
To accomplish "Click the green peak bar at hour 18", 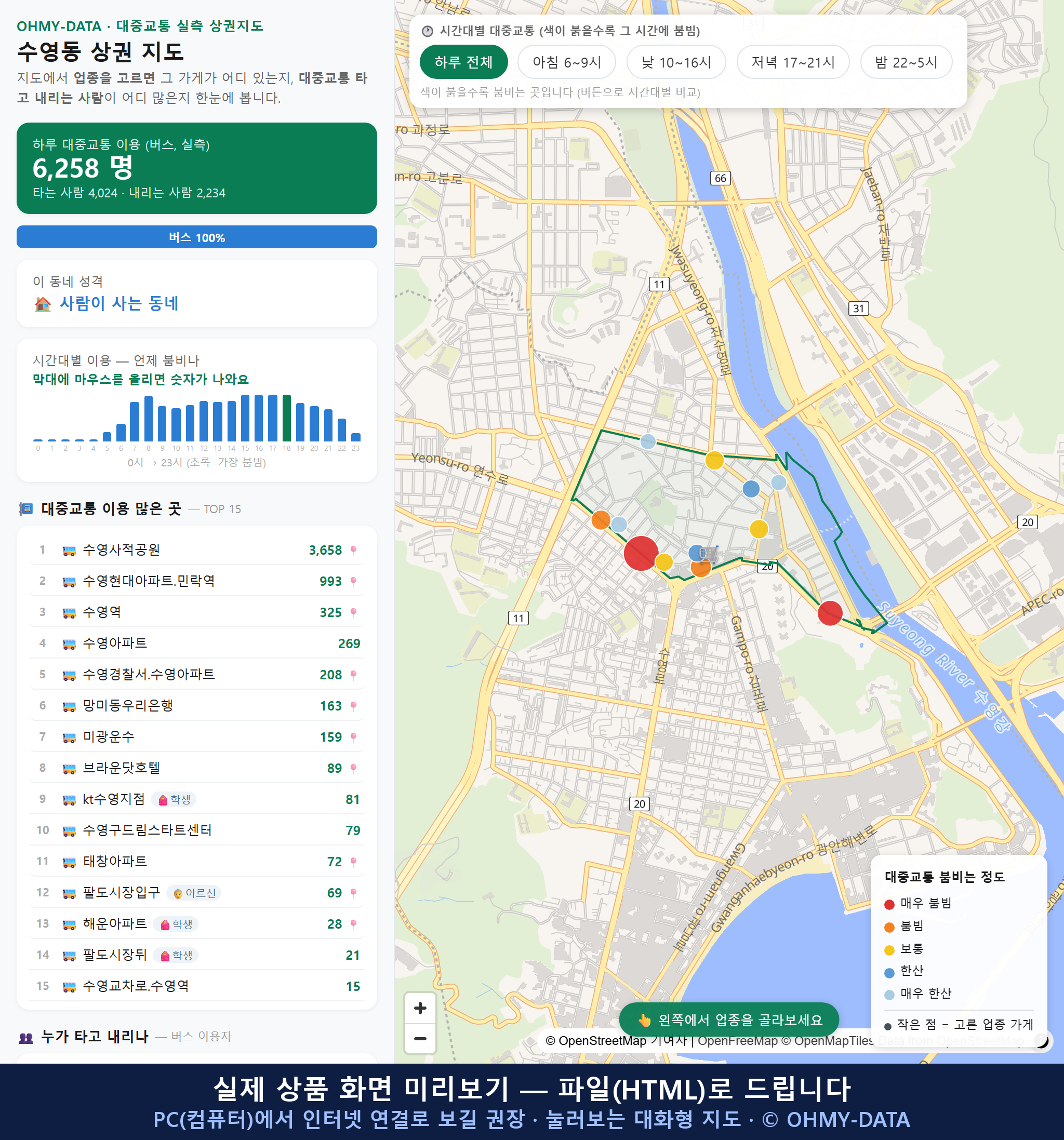I will pyautogui.click(x=287, y=418).
